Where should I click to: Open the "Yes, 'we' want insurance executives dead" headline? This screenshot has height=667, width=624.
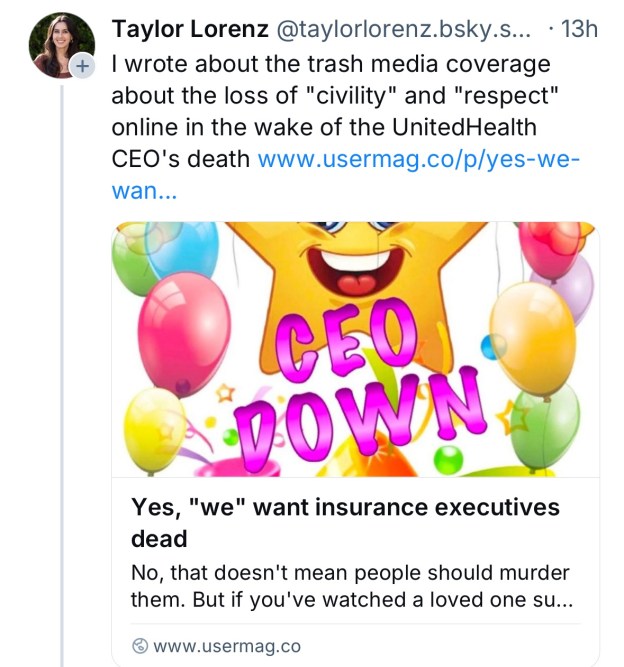(345, 522)
